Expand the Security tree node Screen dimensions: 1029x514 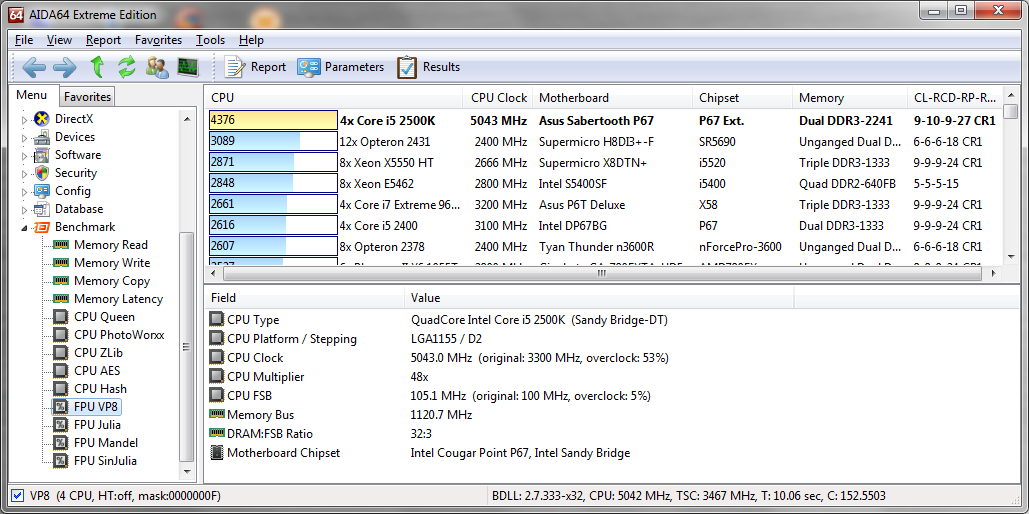click(26, 173)
